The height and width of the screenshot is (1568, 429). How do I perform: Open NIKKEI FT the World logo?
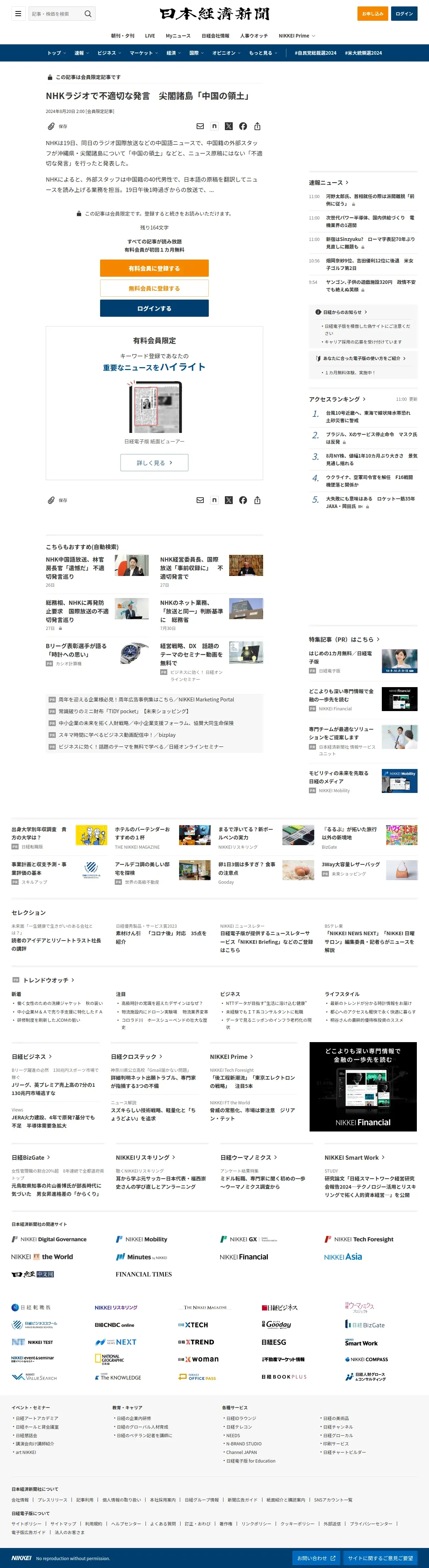pos(42,1257)
